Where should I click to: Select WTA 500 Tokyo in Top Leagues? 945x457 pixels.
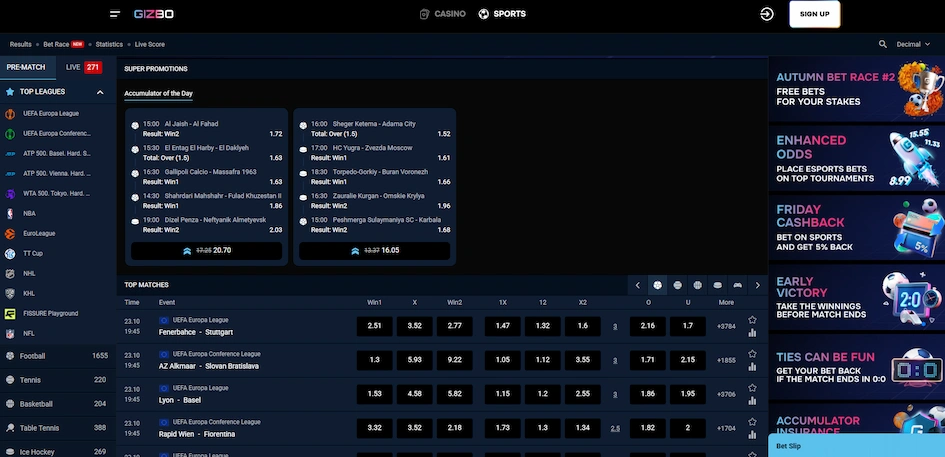[x=58, y=194]
